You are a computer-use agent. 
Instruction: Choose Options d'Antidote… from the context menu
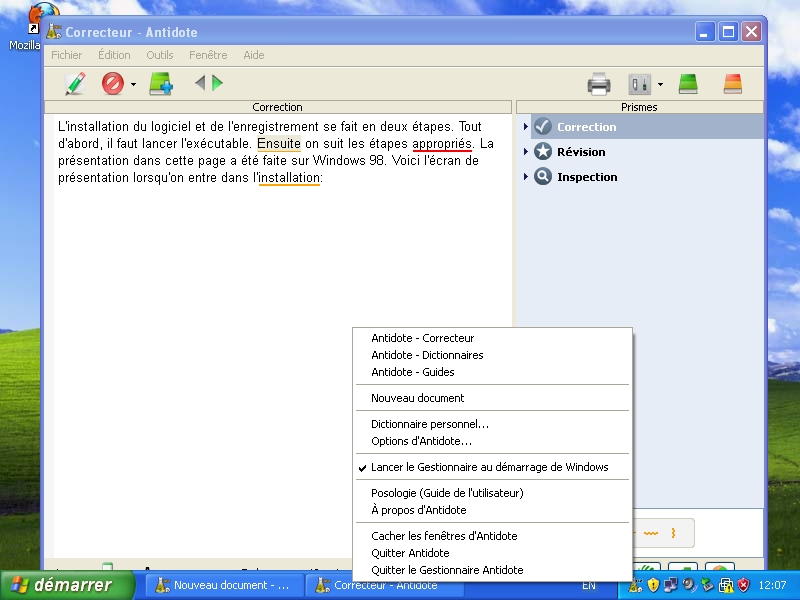421,441
